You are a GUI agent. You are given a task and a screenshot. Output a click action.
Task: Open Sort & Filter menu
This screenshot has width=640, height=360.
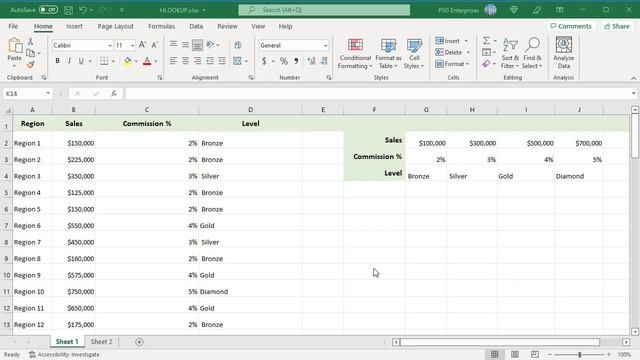[x=510, y=53]
